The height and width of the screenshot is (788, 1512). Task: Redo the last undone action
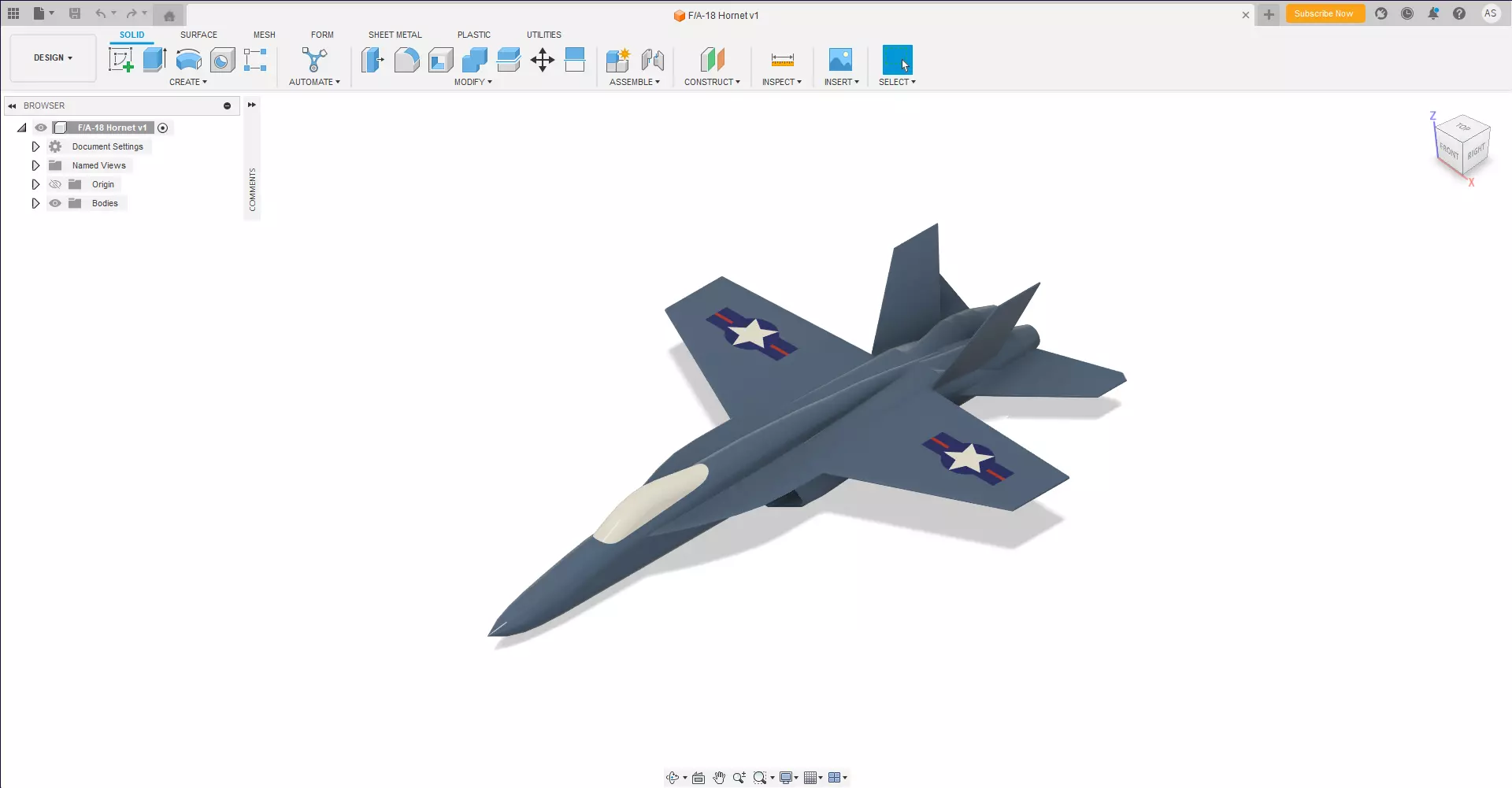pos(132,13)
